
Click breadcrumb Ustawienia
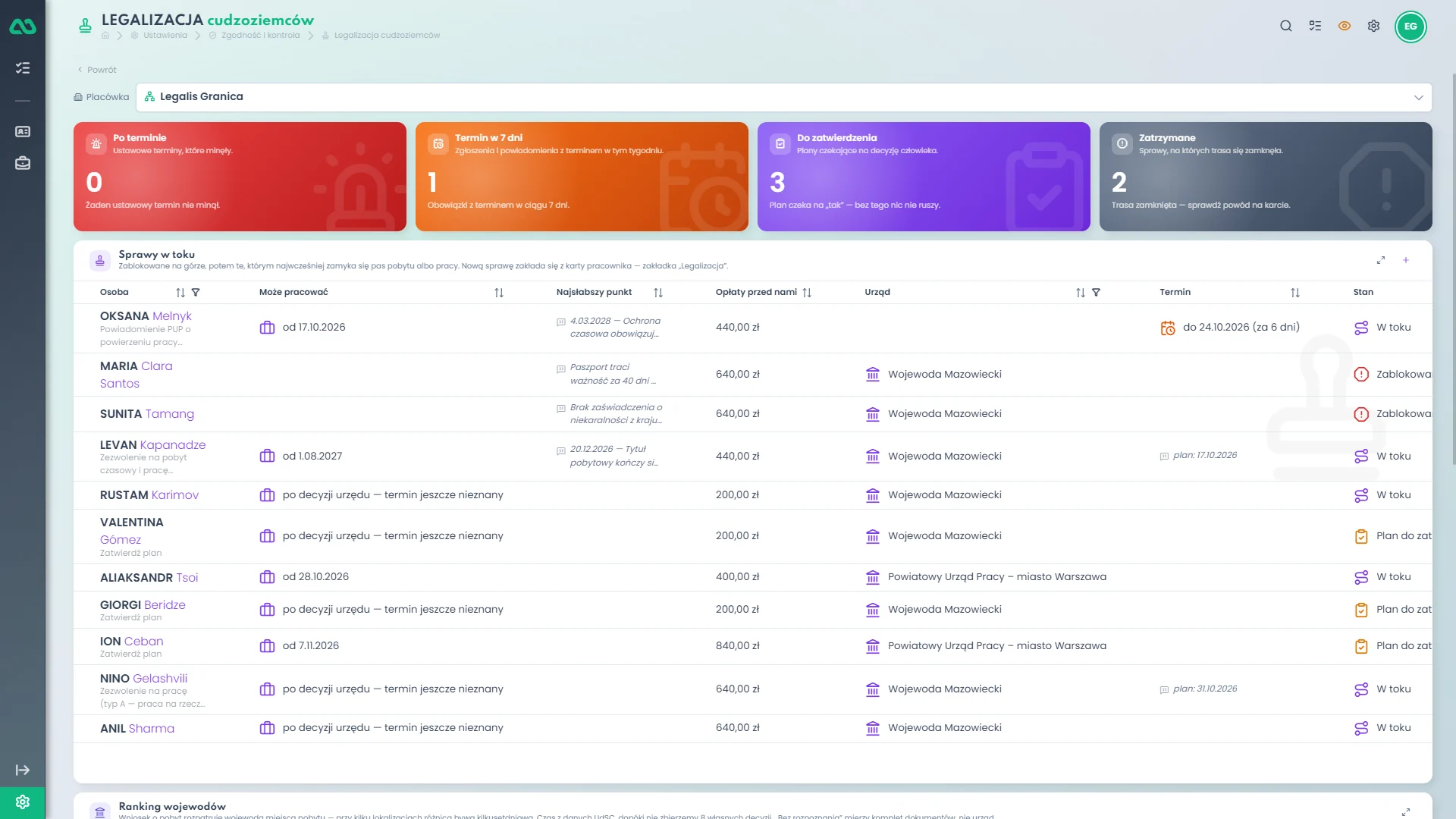pyautogui.click(x=165, y=36)
